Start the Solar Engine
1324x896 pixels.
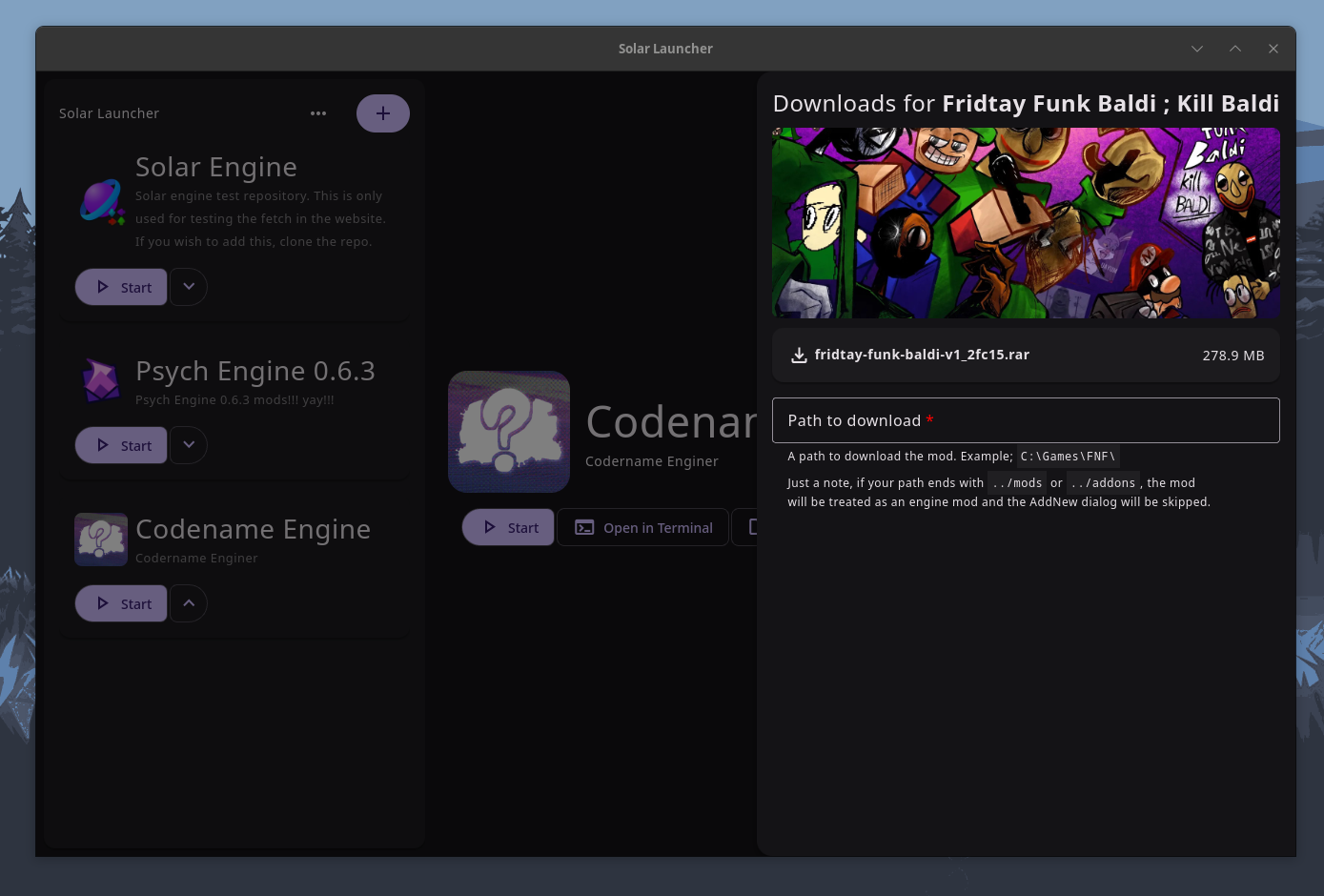point(121,287)
